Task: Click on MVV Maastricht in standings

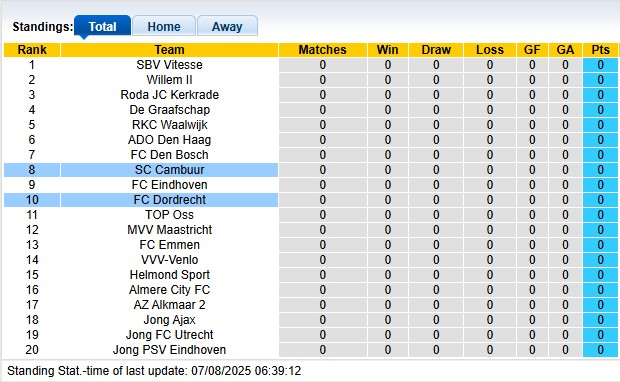Action: click(169, 229)
